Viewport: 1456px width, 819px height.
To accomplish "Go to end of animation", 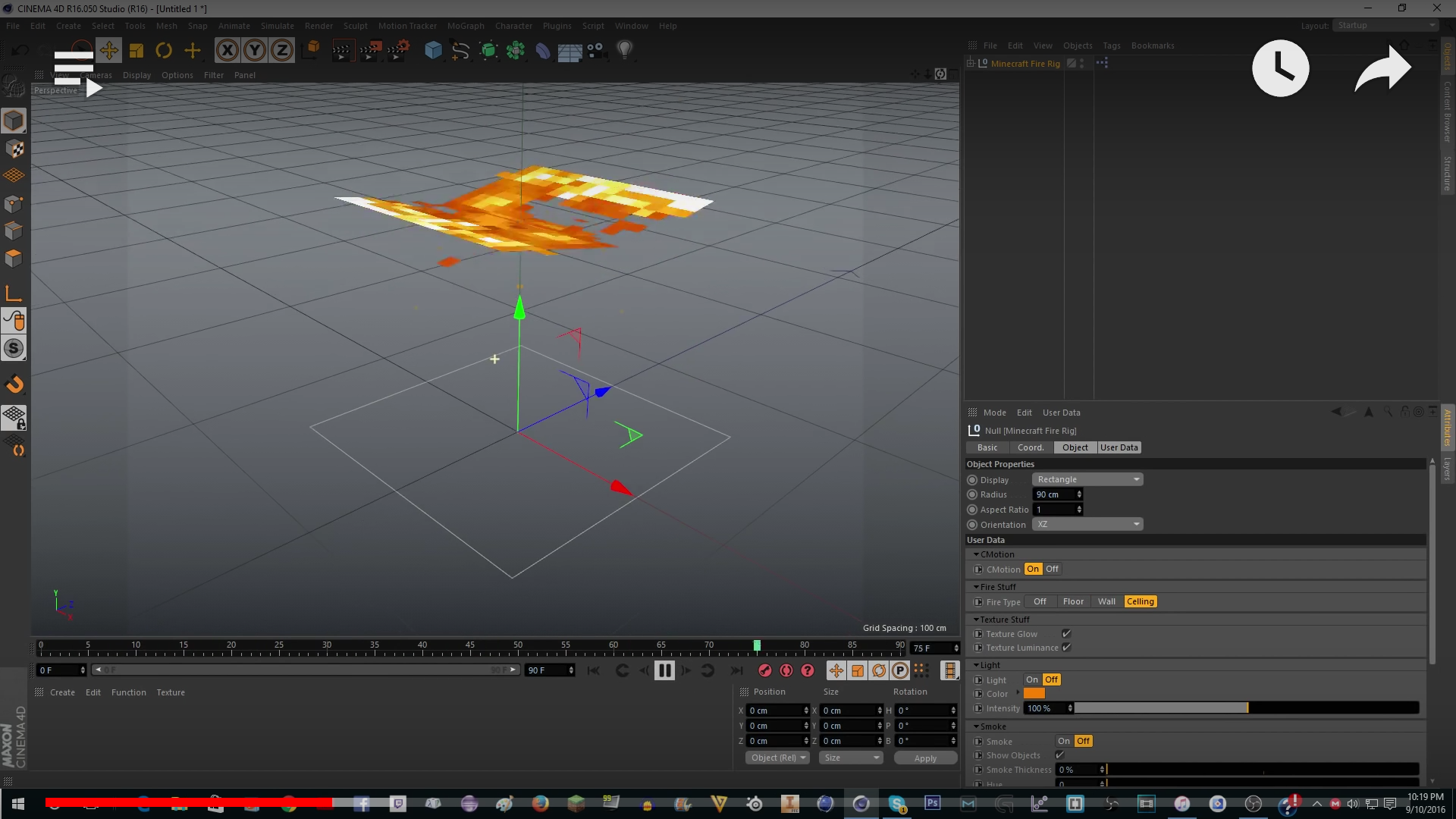I will (x=736, y=670).
